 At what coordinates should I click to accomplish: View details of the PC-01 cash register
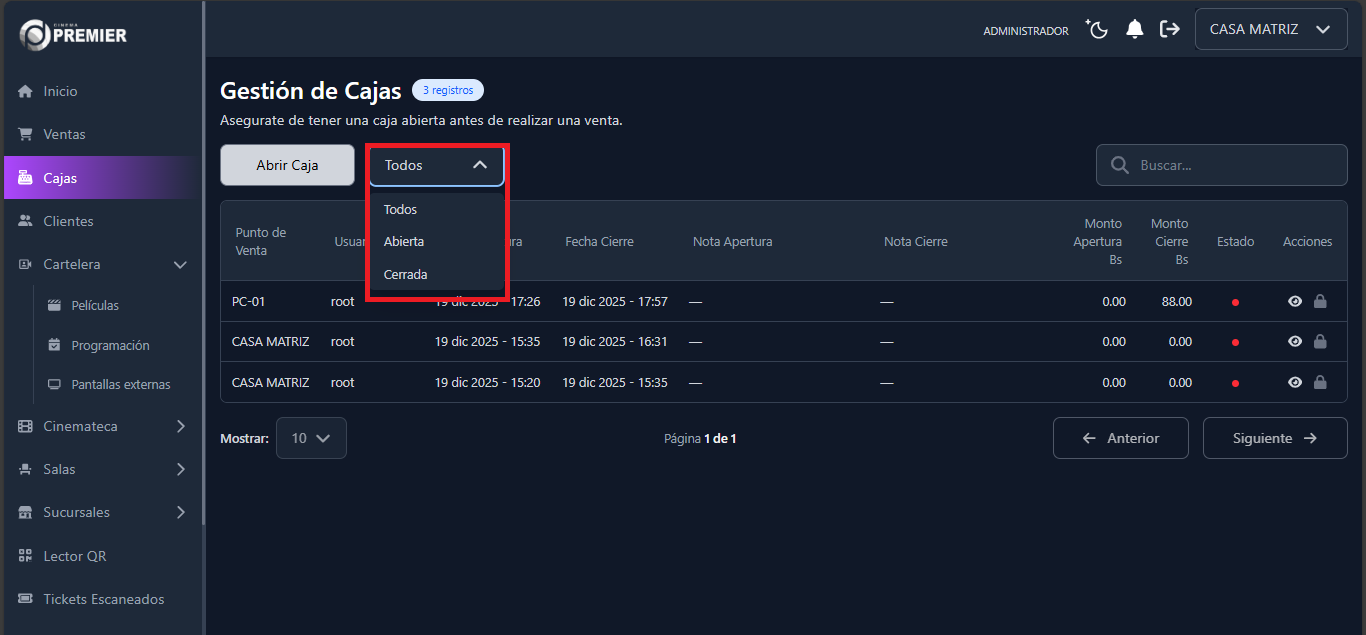point(1294,301)
